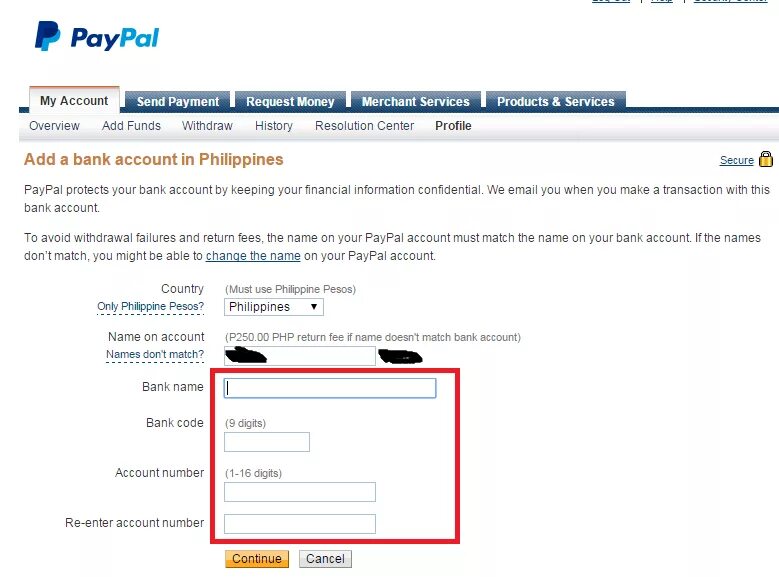Open the My Account tab
This screenshot has width=779, height=577.
pyautogui.click(x=74, y=100)
